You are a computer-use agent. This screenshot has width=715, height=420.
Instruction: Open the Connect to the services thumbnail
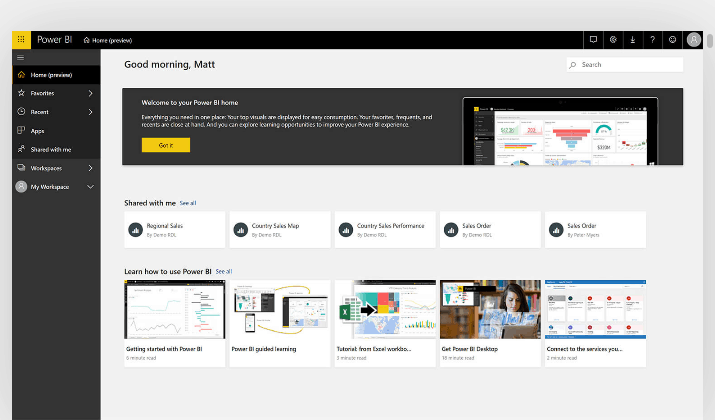point(596,309)
